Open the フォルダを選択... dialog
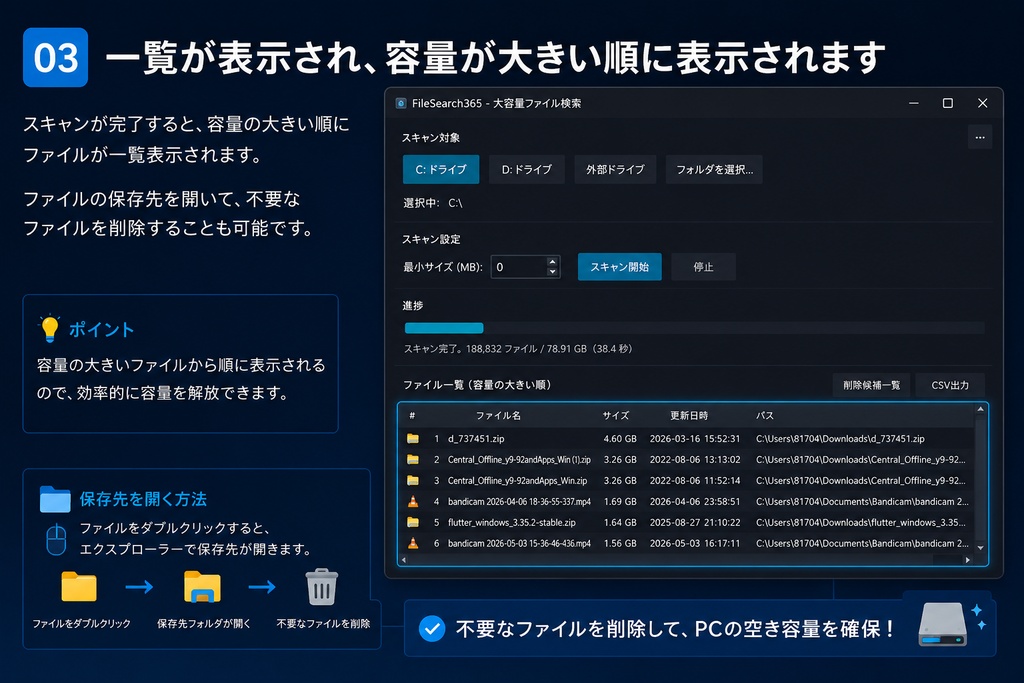 click(x=714, y=170)
